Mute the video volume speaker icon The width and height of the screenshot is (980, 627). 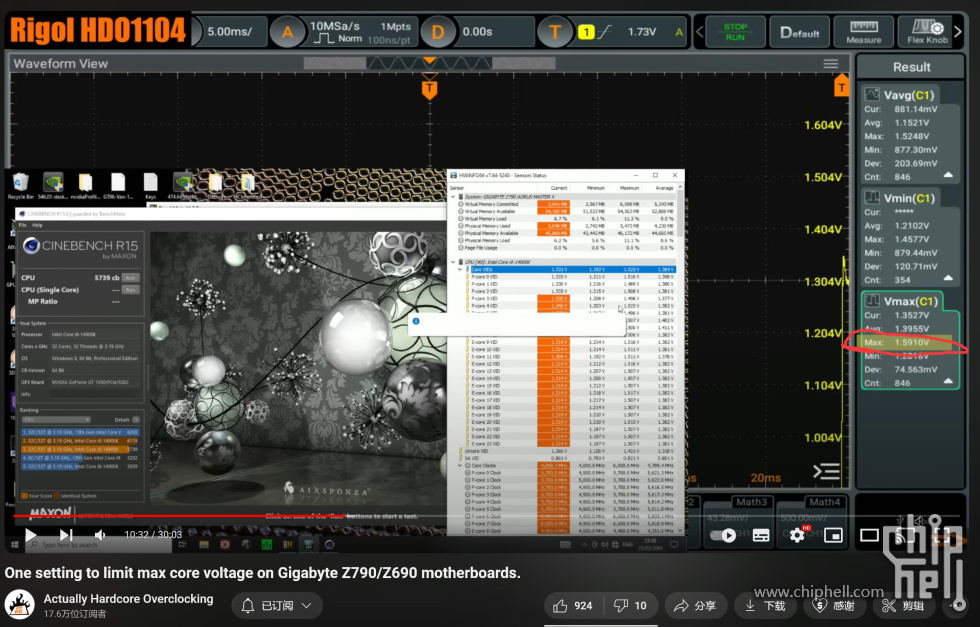click(x=99, y=535)
